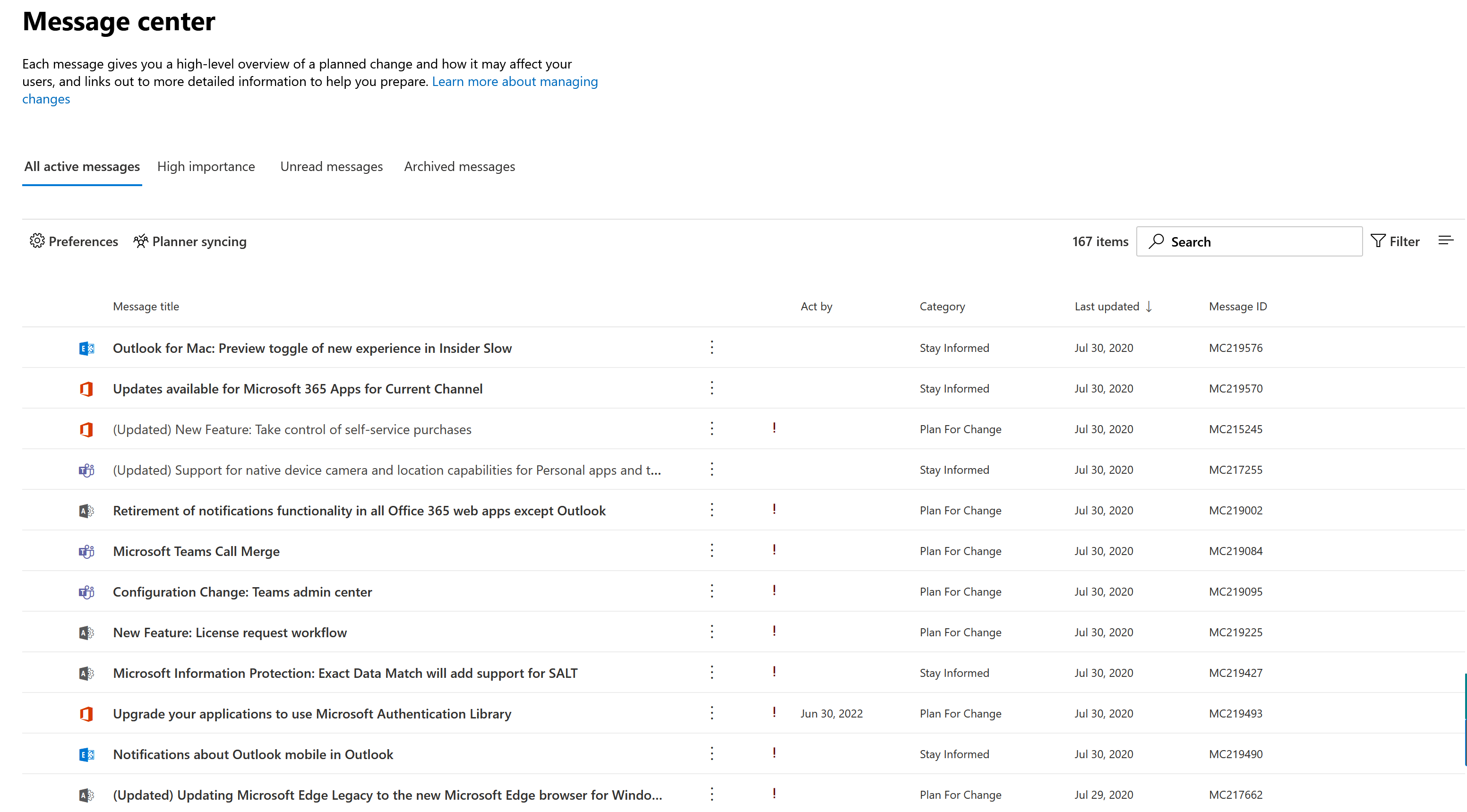The width and height of the screenshot is (1467, 812).
Task: Click Exchange icon beside Outlook mobile notifications
Action: pyautogui.click(x=86, y=754)
